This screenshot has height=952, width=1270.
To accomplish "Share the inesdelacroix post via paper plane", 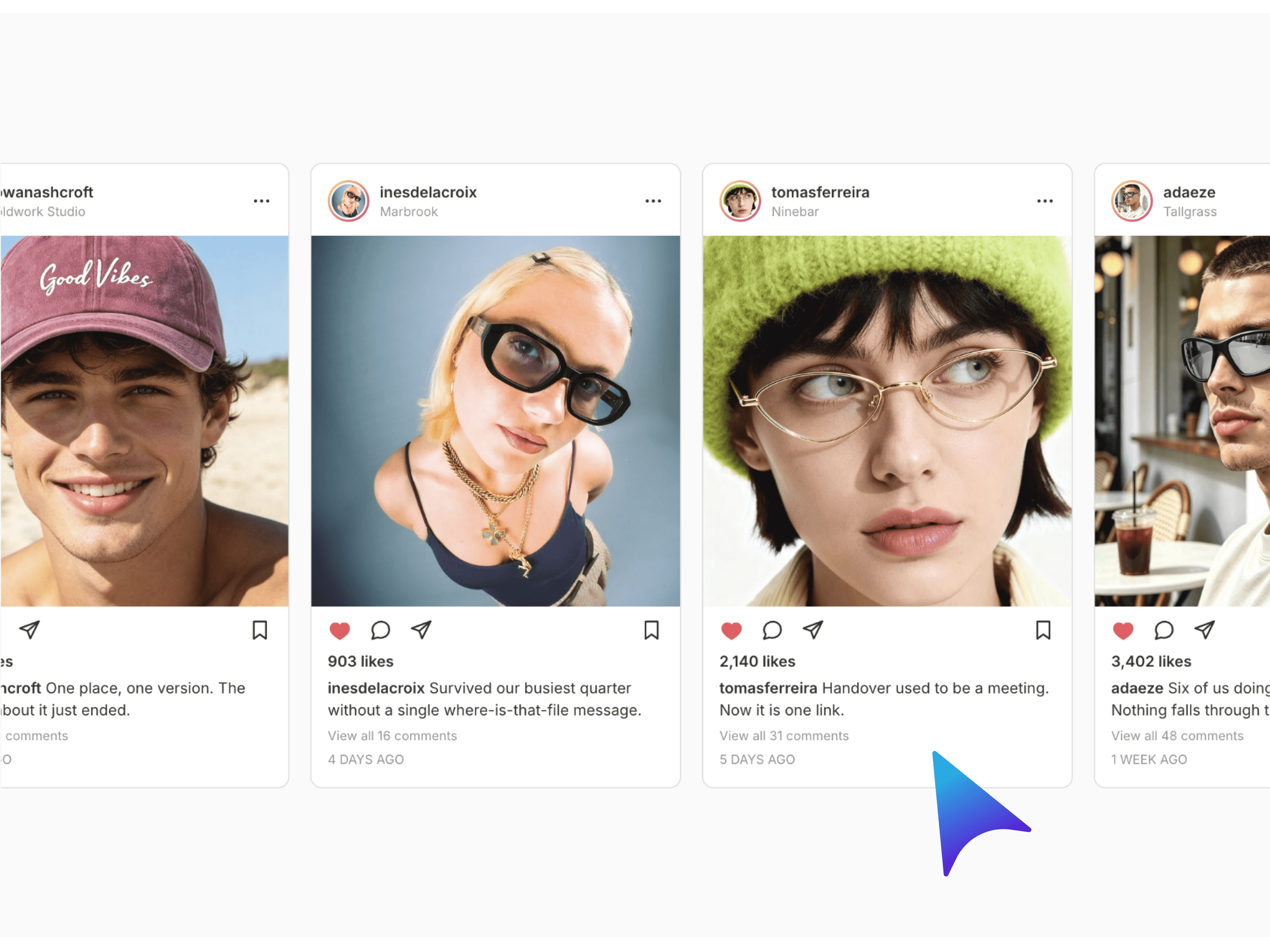I will pos(421,630).
